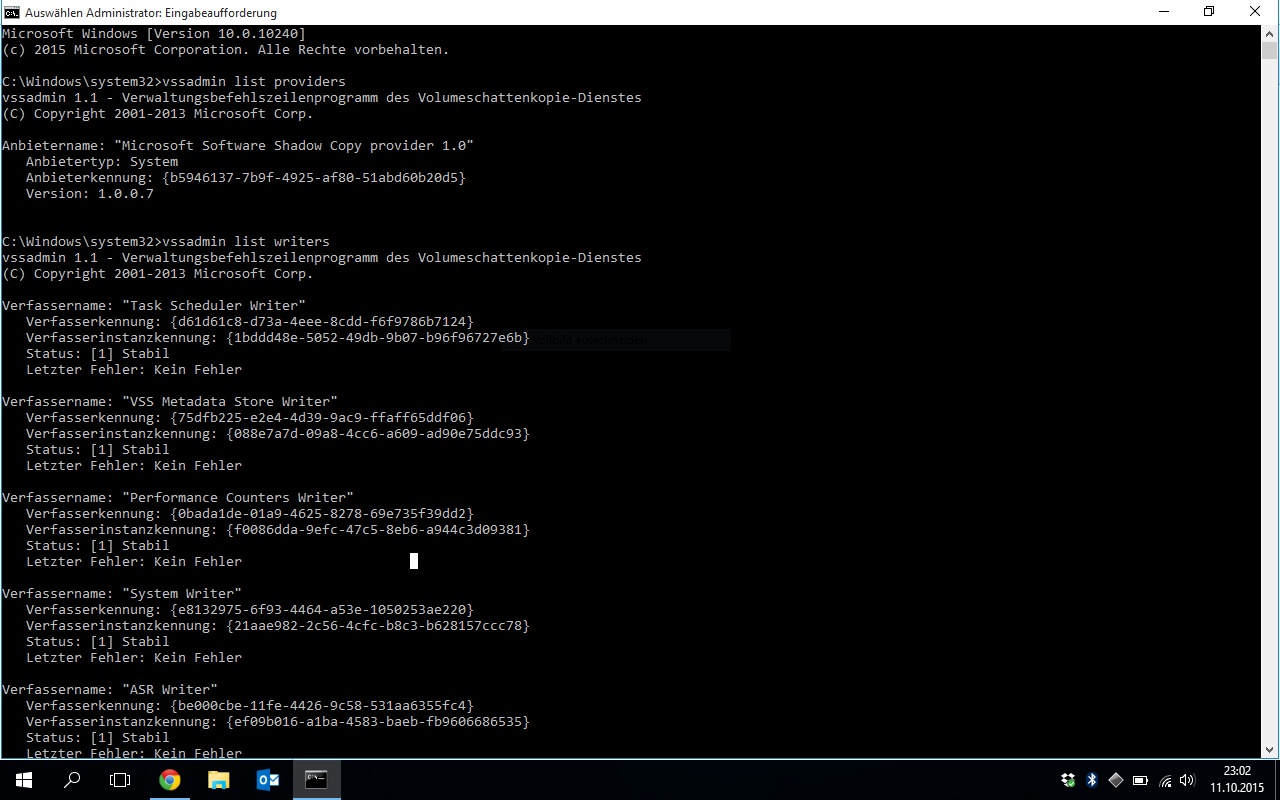Click the Show desktop sliver at taskbar edge
The height and width of the screenshot is (800, 1280).
click(1277, 780)
